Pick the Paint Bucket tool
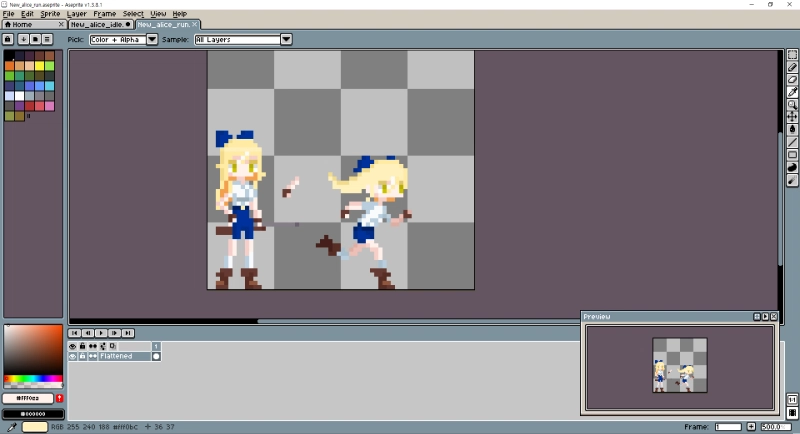800x434 pixels. (792, 129)
